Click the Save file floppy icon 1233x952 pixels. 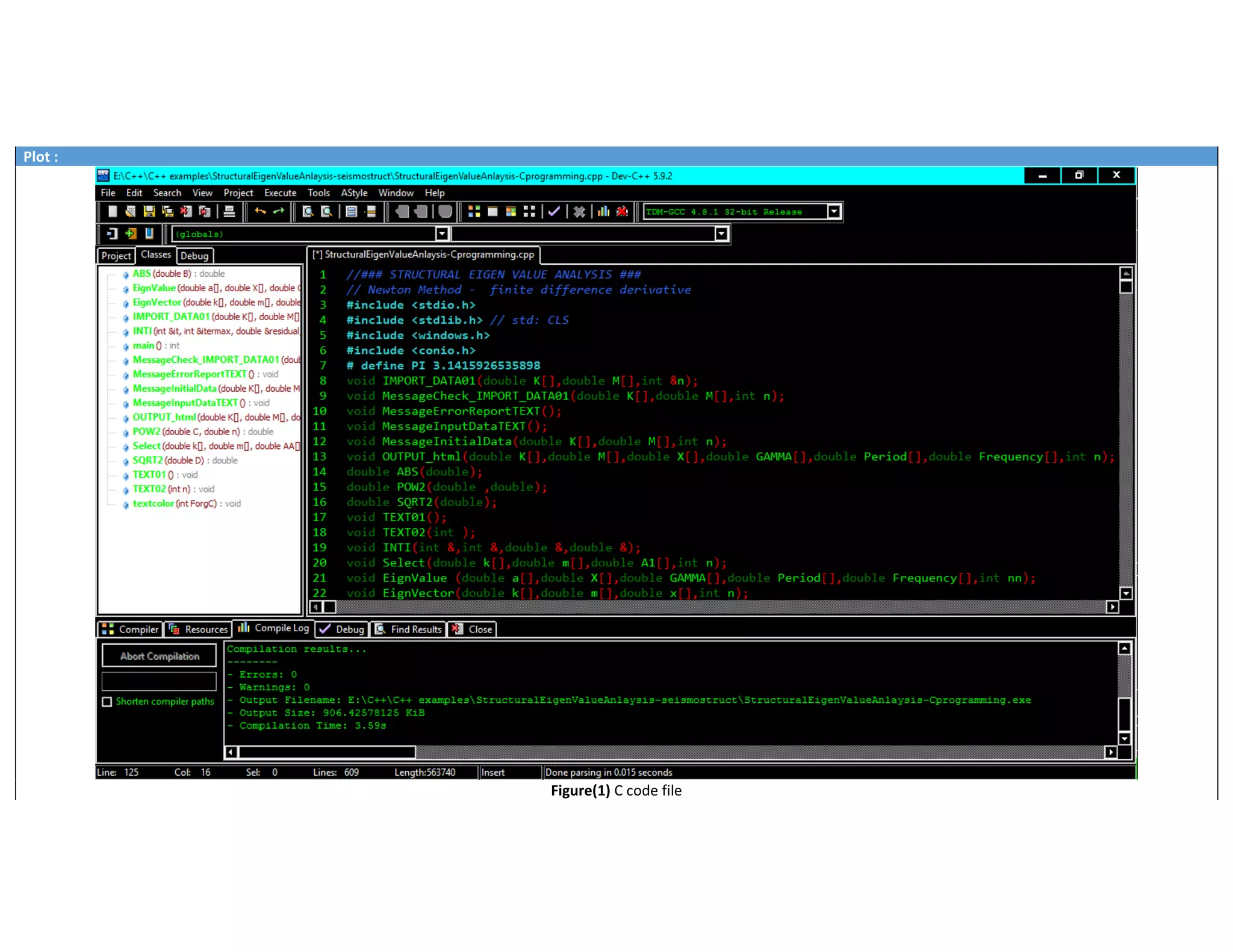tap(149, 211)
